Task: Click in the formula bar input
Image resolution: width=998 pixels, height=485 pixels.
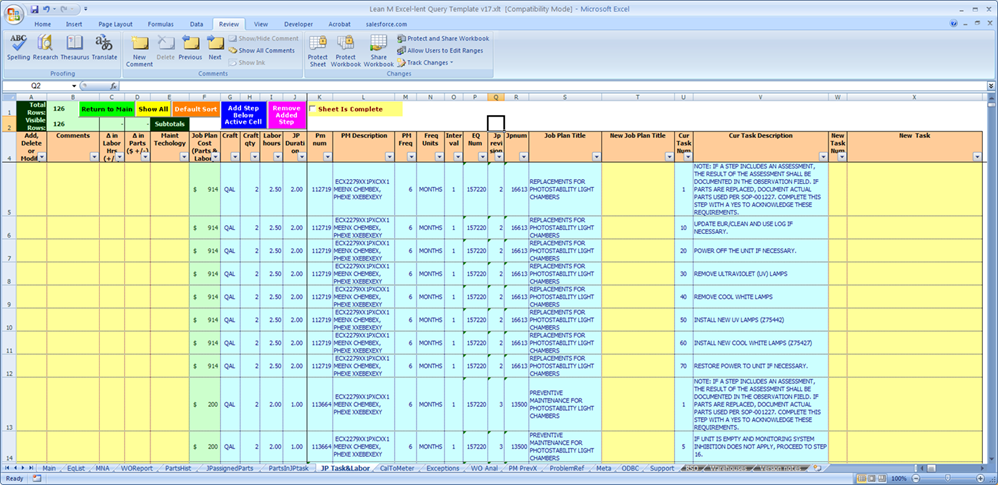Action: click(x=552, y=85)
